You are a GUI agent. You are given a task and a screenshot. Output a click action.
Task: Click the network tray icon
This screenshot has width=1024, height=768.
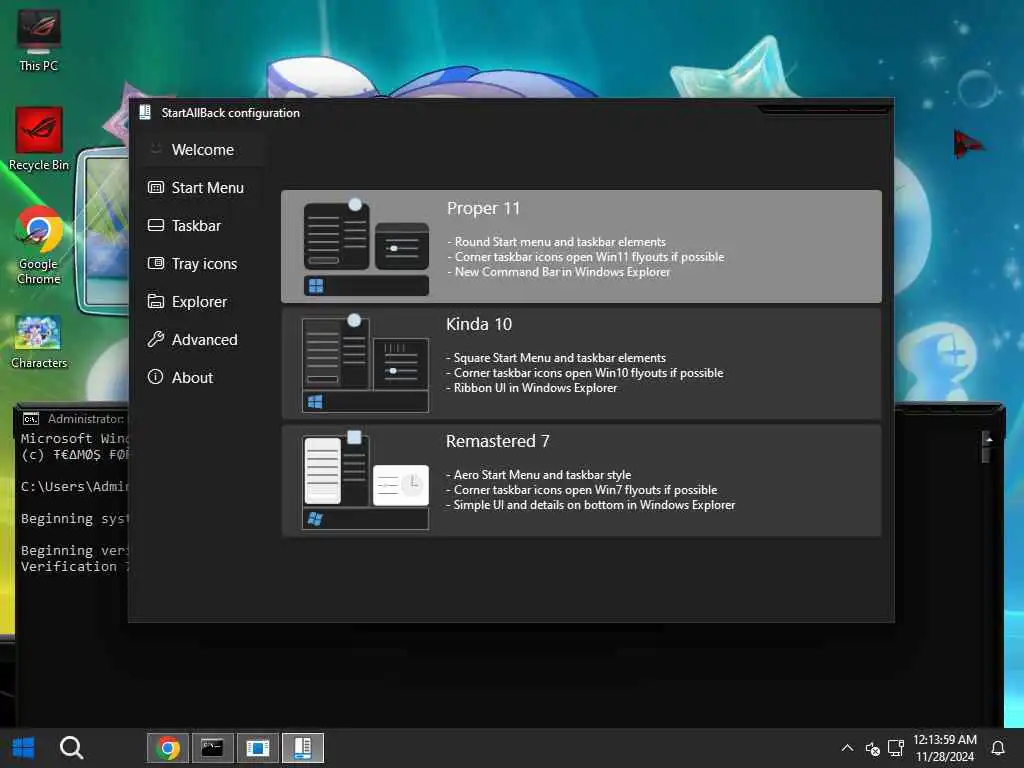896,748
